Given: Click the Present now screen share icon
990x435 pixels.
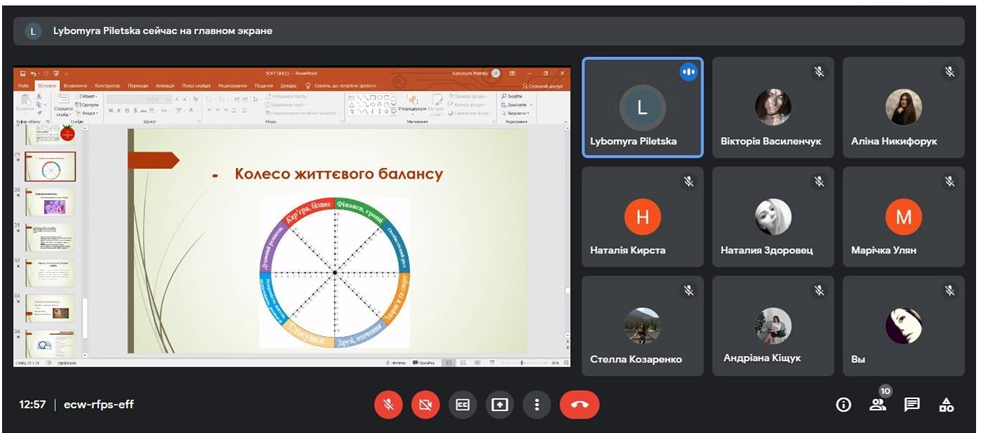Looking at the screenshot, I should point(499,405).
